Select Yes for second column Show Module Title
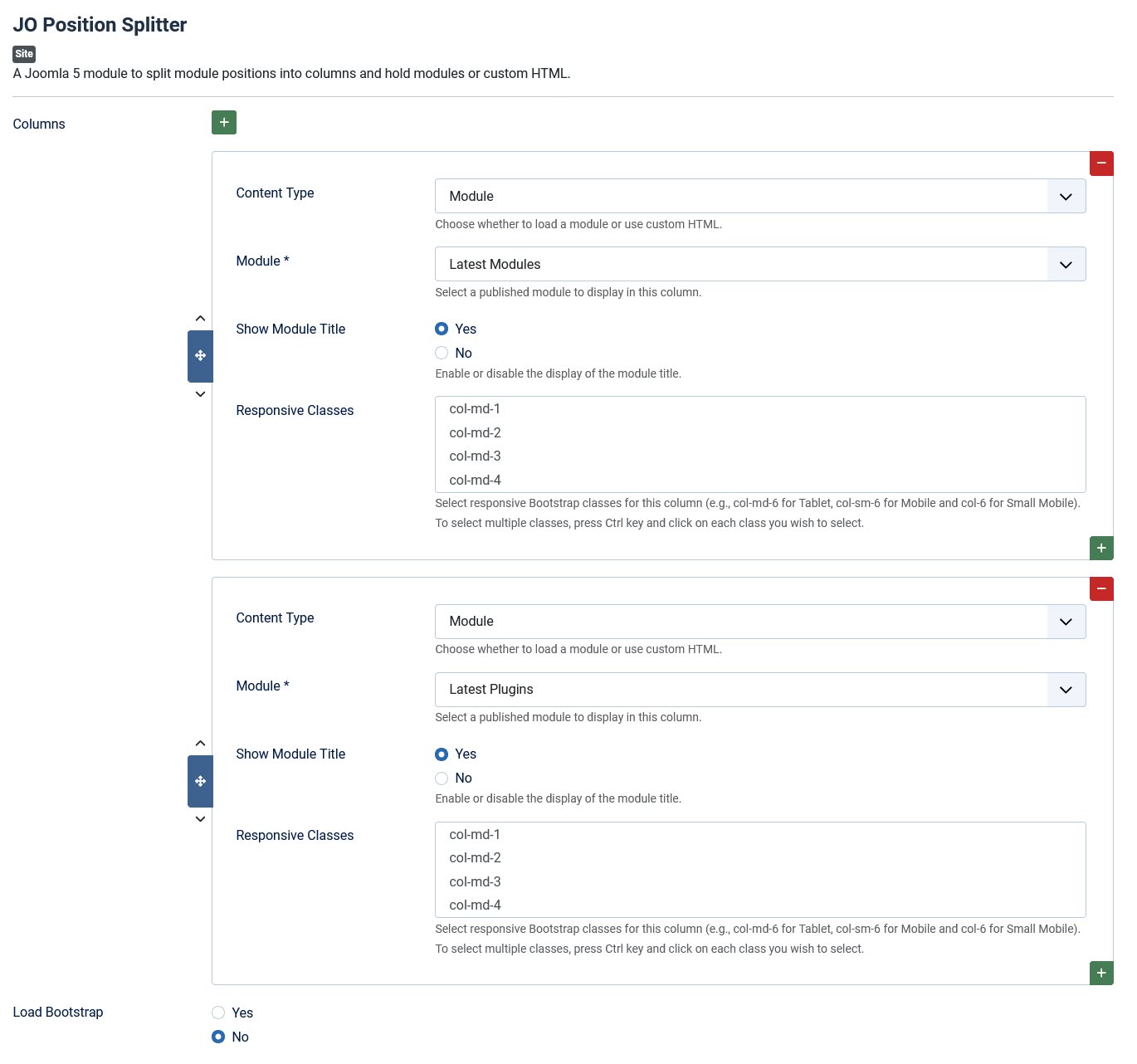Image resolution: width=1137 pixels, height=1064 pixels. (x=442, y=754)
